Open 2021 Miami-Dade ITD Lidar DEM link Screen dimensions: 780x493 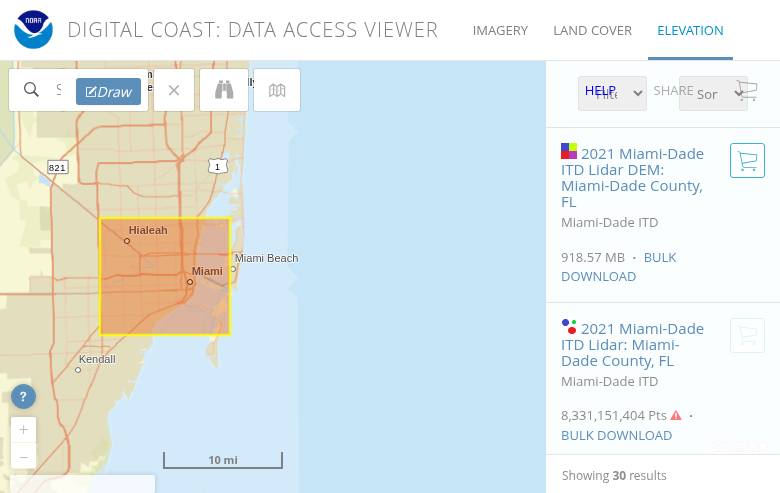point(632,170)
